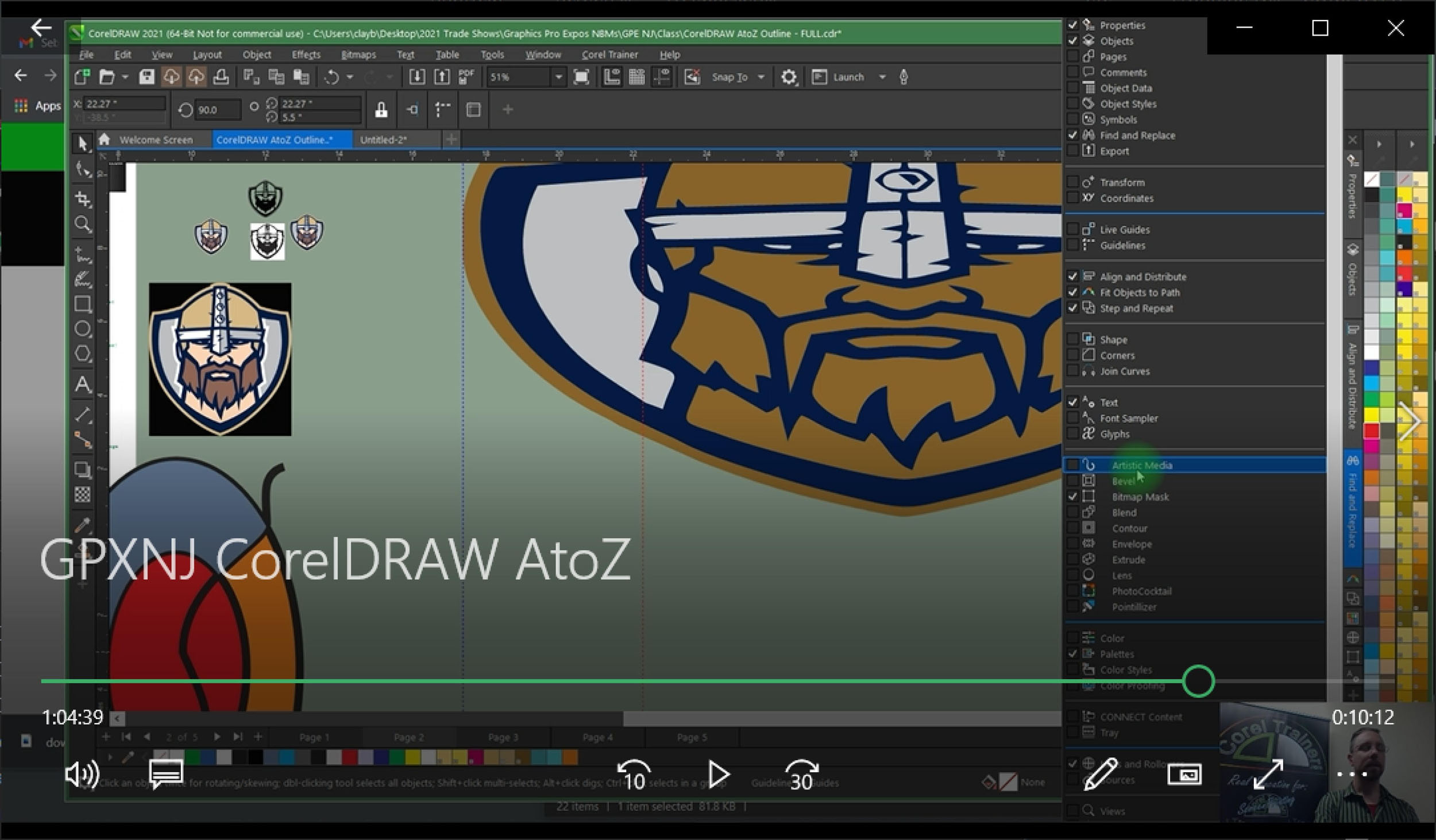Screen dimensions: 1436x840
Task: Open the Bitmaps menu
Action: coord(358,55)
